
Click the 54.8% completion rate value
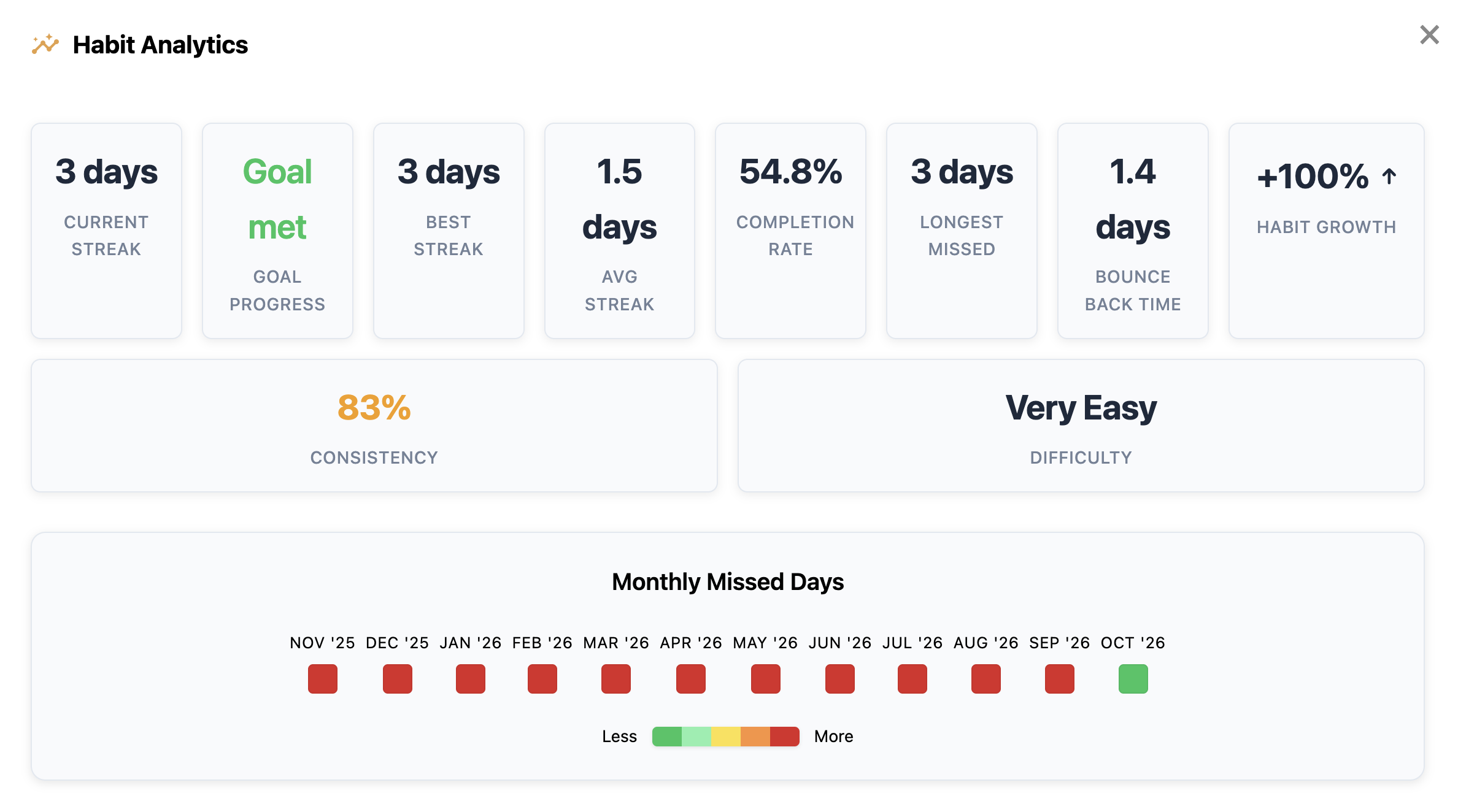click(791, 172)
